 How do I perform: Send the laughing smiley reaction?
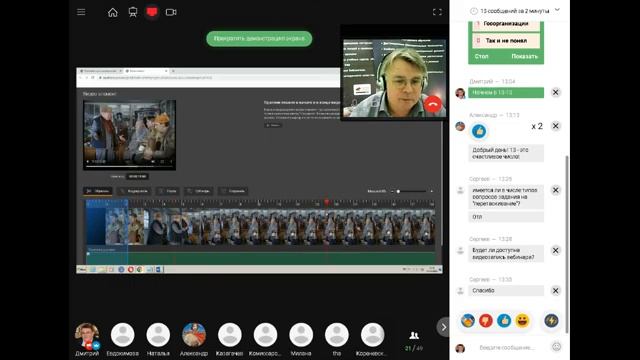coord(522,321)
